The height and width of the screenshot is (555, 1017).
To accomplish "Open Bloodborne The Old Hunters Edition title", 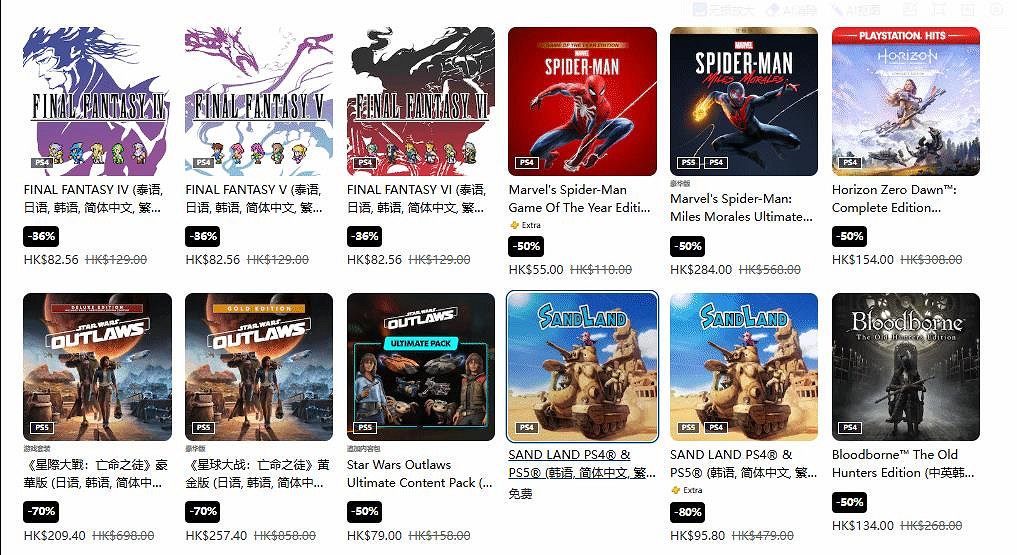I will click(903, 464).
